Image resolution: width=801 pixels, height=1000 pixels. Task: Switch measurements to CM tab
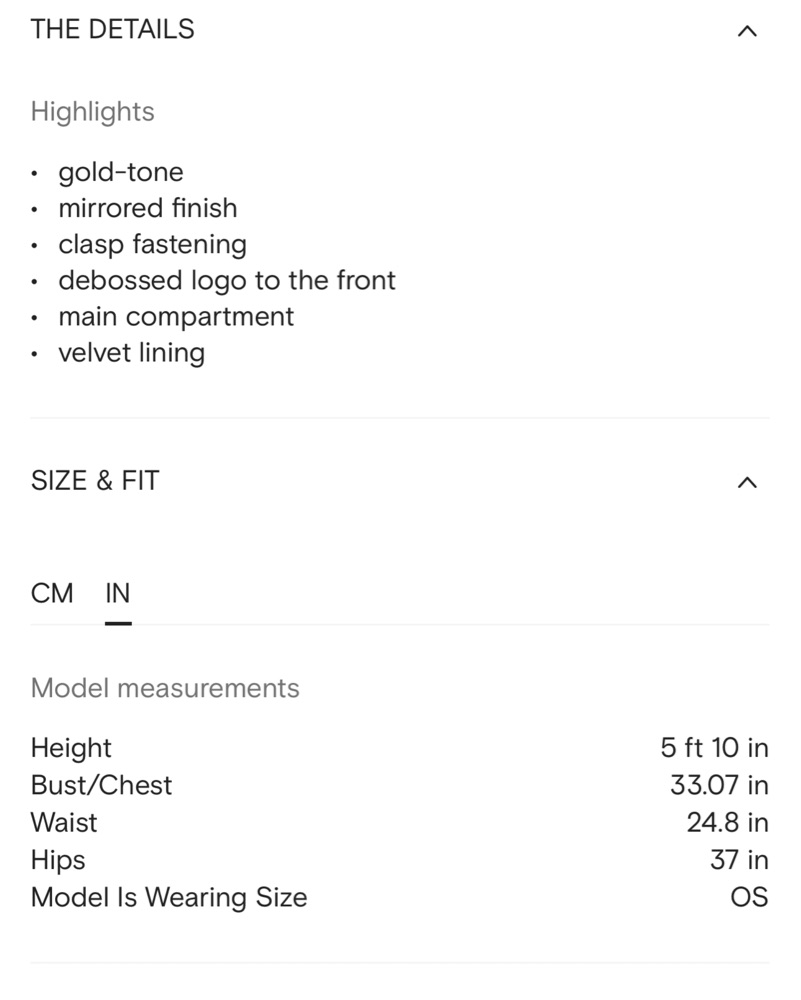pos(52,593)
